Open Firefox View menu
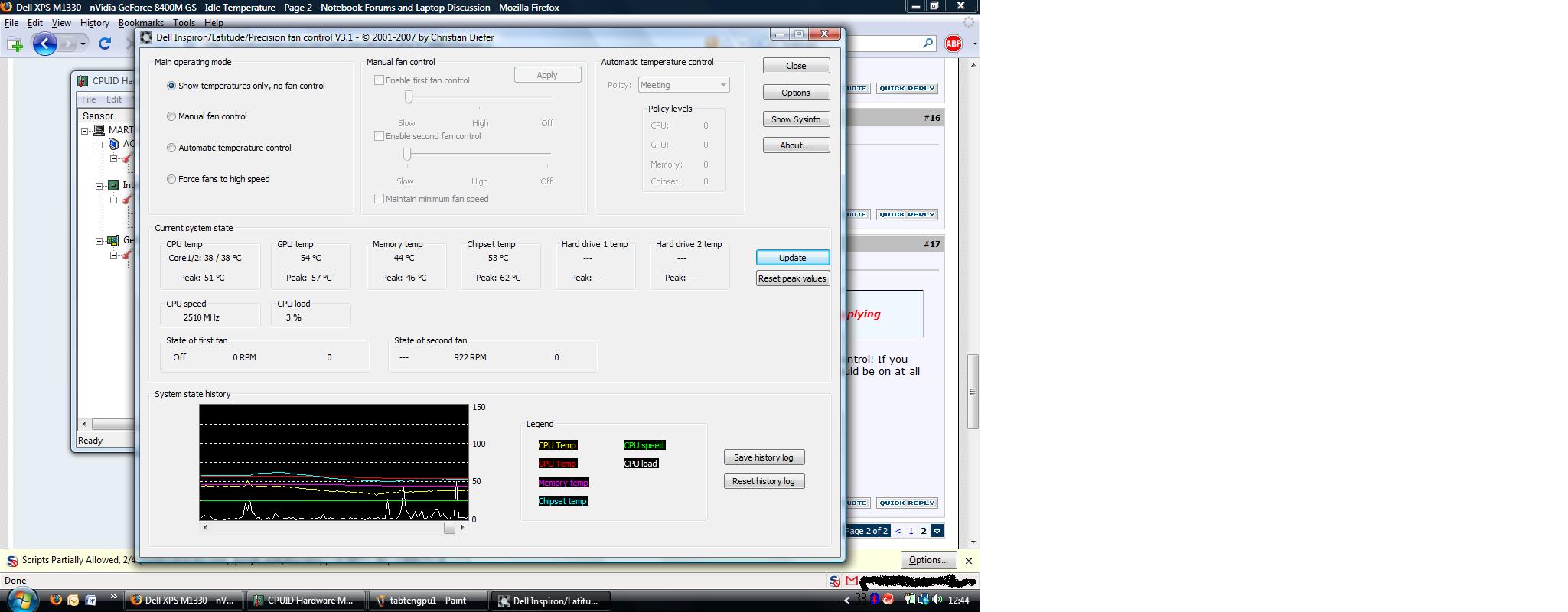The image size is (1568, 612). [x=61, y=23]
